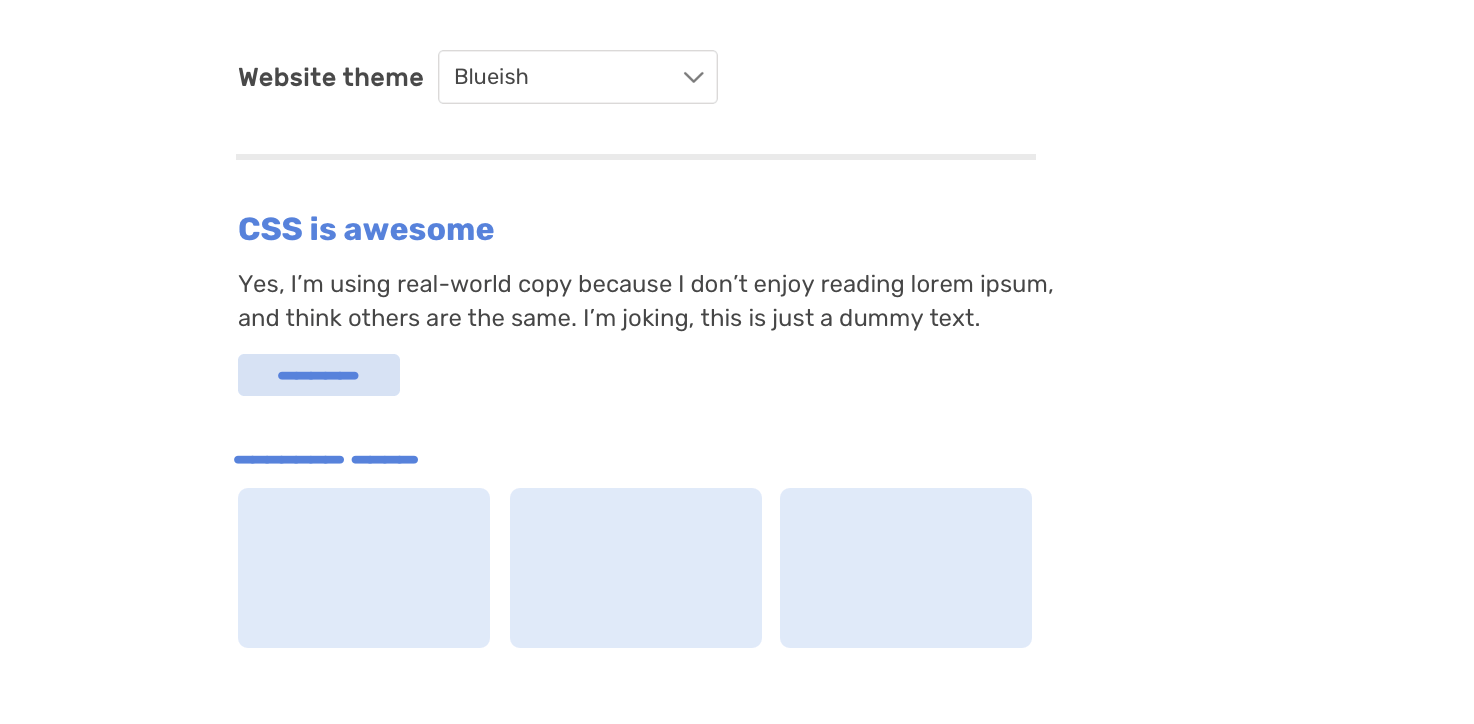Screen dimensions: 1474x724
Task: Click the chevron arrow in theme selector
Action: point(693,78)
